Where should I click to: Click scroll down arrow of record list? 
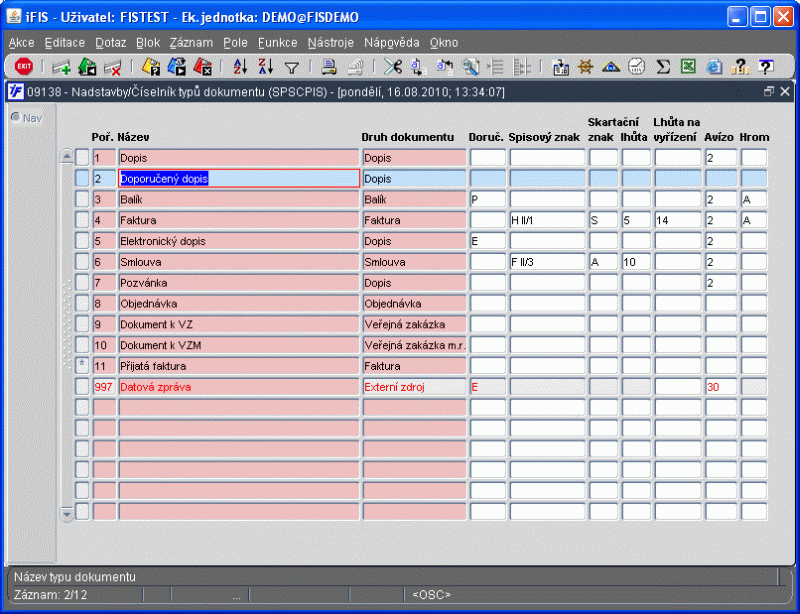(x=67, y=512)
